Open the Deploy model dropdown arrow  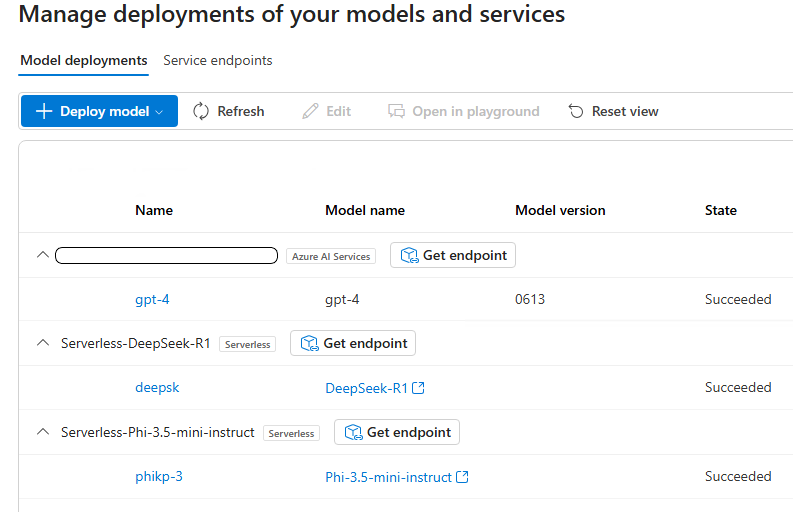(159, 112)
